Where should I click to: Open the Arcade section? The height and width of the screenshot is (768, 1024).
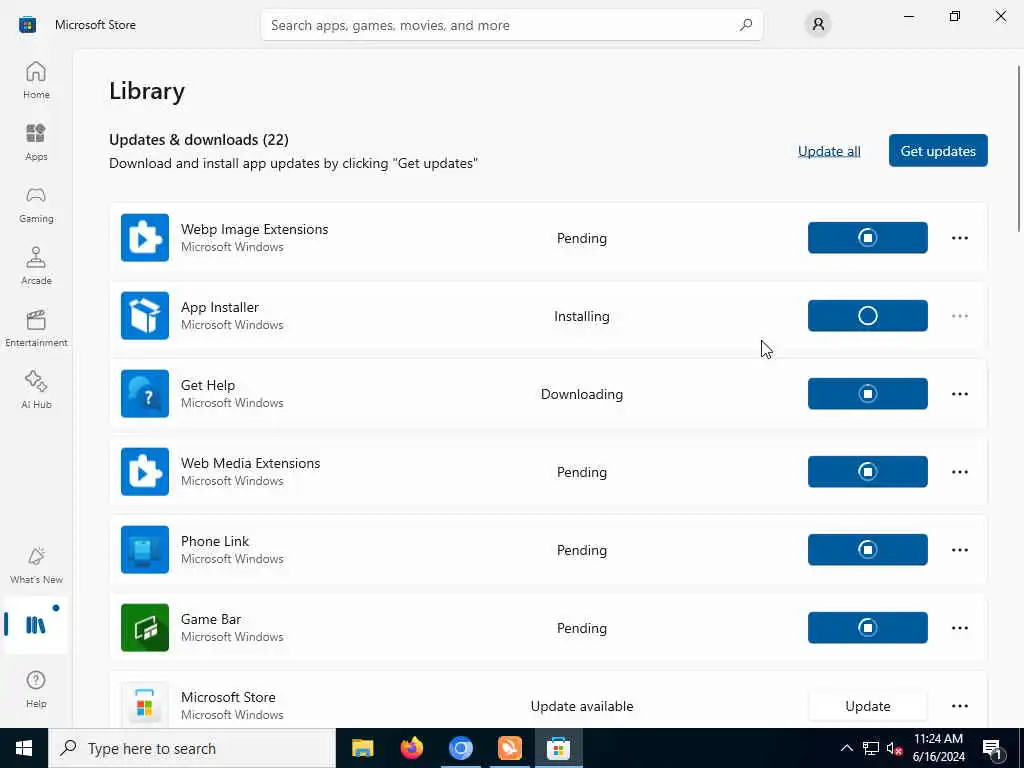[x=36, y=266]
